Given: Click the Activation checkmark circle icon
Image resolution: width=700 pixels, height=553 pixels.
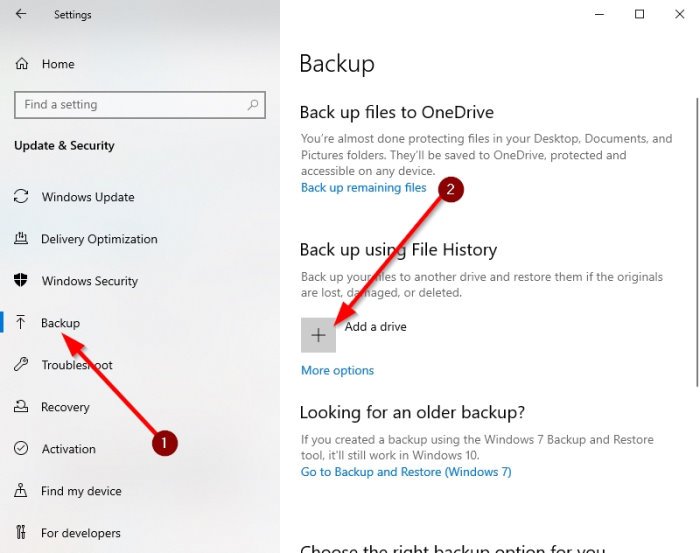Looking at the screenshot, I should [x=21, y=448].
